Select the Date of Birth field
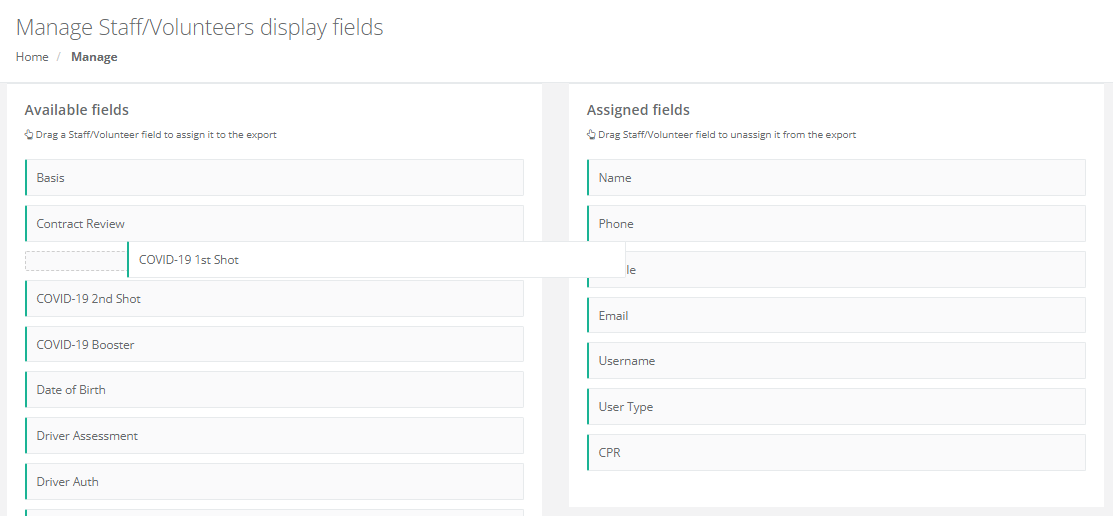Viewport: 1113px width, 516px height. 274,390
